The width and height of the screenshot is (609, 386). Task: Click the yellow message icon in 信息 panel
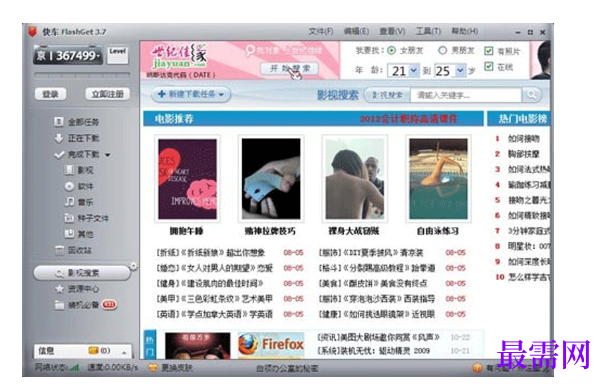click(93, 351)
